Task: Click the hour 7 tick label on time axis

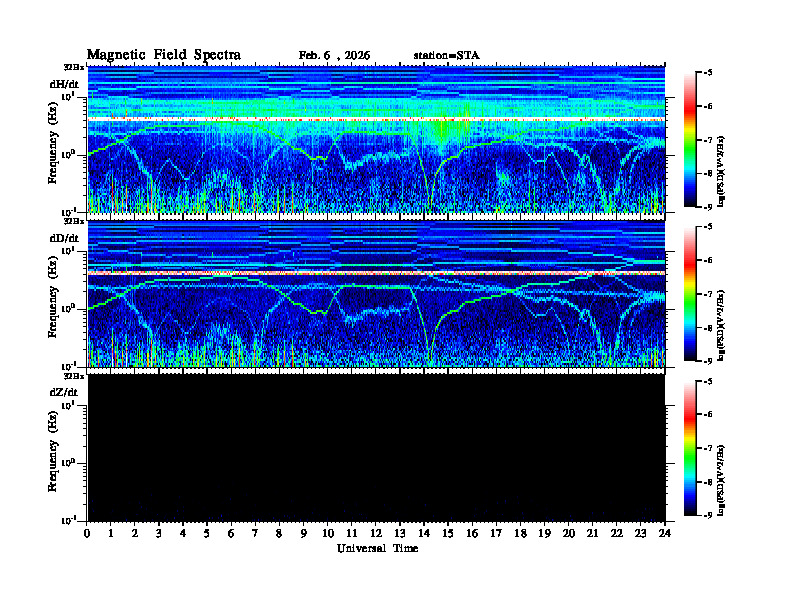Action: [255, 533]
